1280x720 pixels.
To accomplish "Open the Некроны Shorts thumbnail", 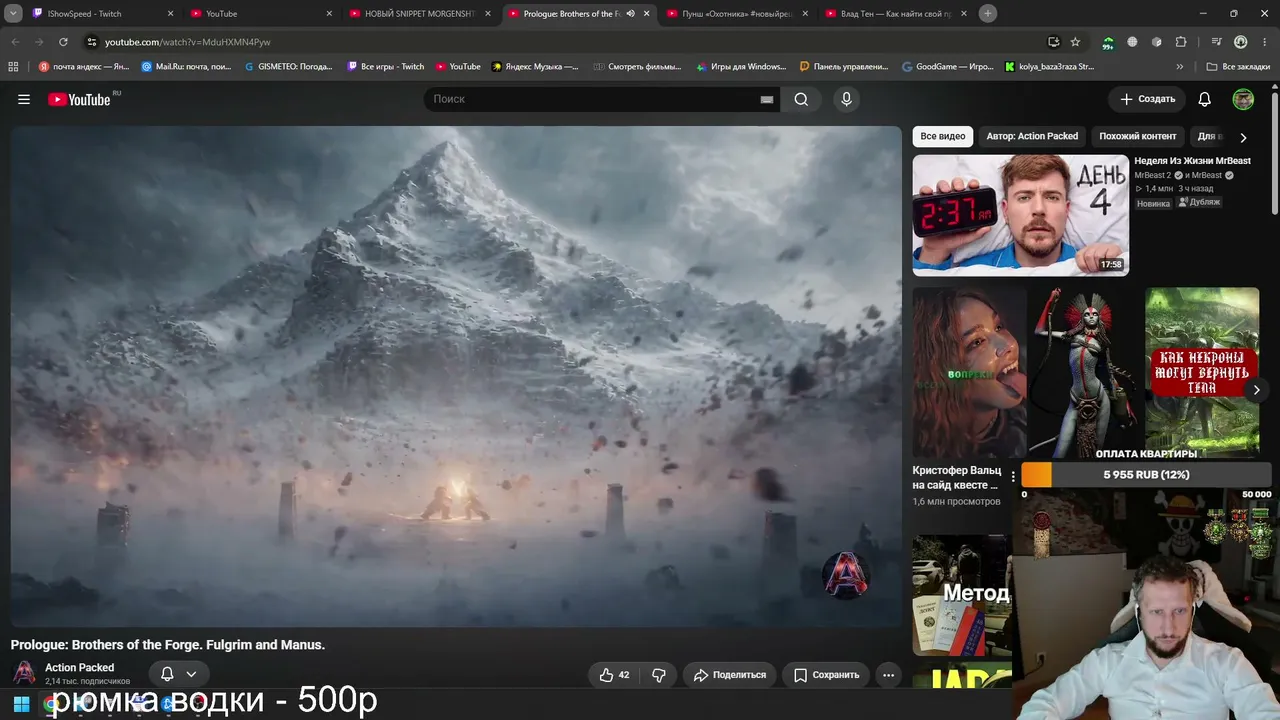I will pos(1202,373).
